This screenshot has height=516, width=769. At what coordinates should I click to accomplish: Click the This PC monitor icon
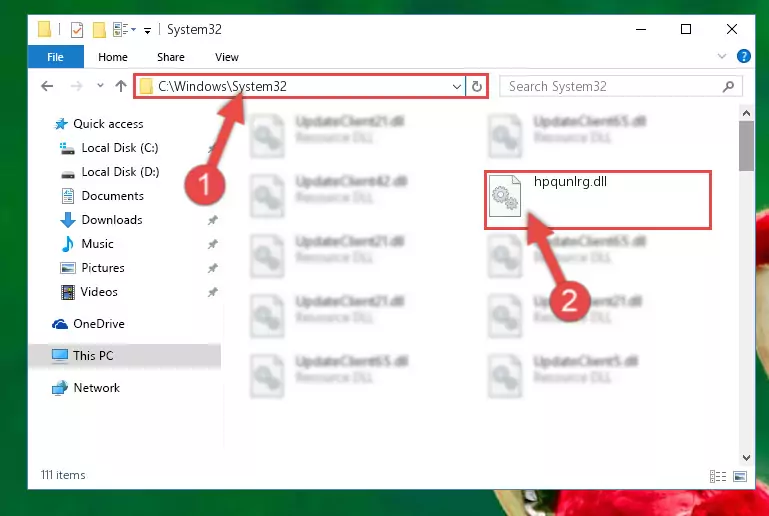point(60,356)
